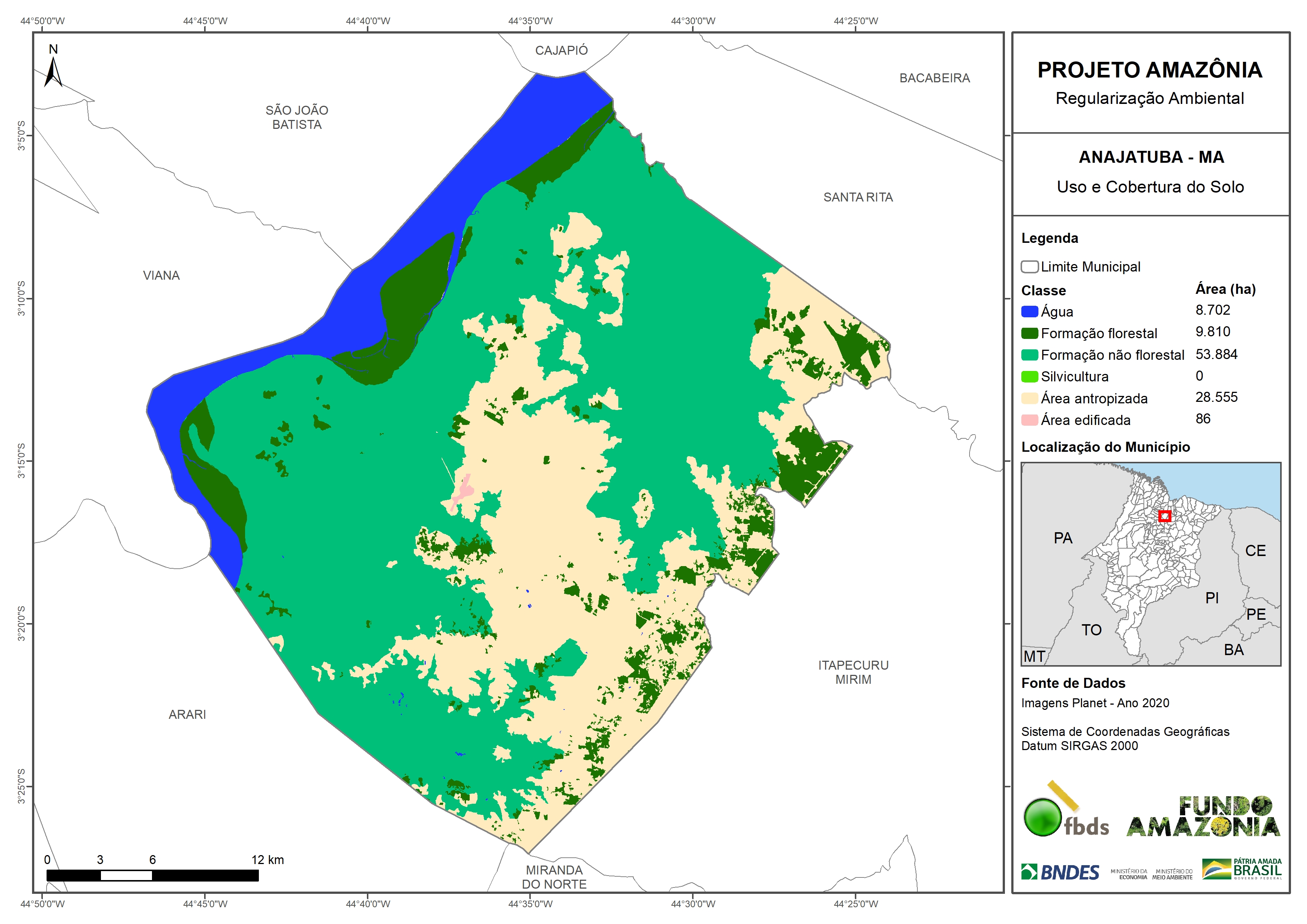Click the localization inset map thumbnail
Screen dimensions: 1307x924
(1151, 563)
